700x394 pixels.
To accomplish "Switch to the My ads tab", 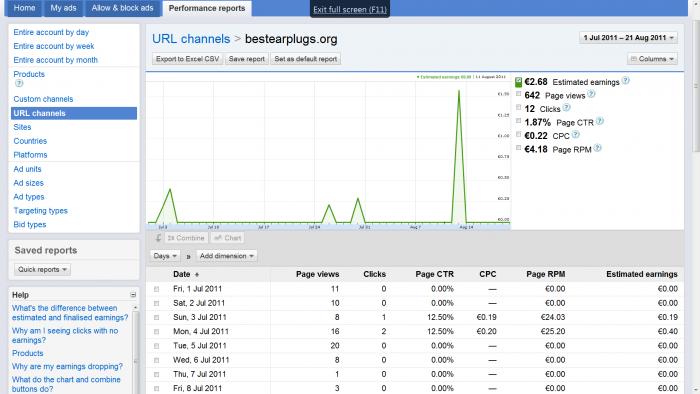I will click(x=63, y=8).
